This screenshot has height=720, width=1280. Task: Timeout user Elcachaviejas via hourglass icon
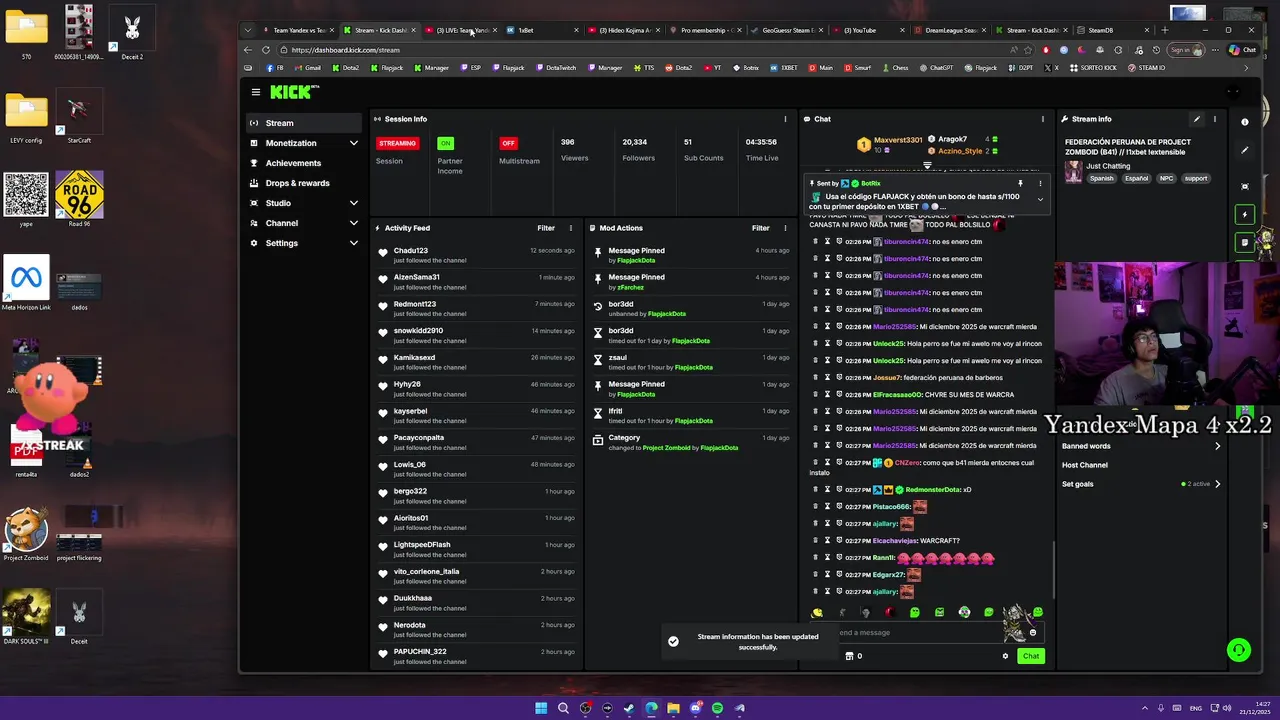tap(827, 541)
